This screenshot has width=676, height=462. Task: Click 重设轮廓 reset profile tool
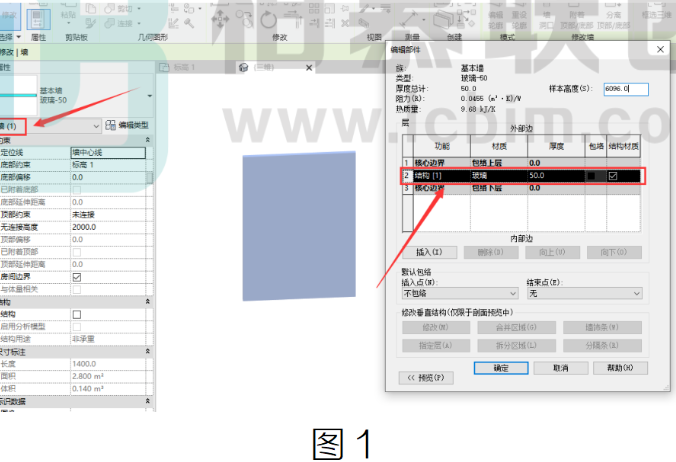tap(519, 16)
